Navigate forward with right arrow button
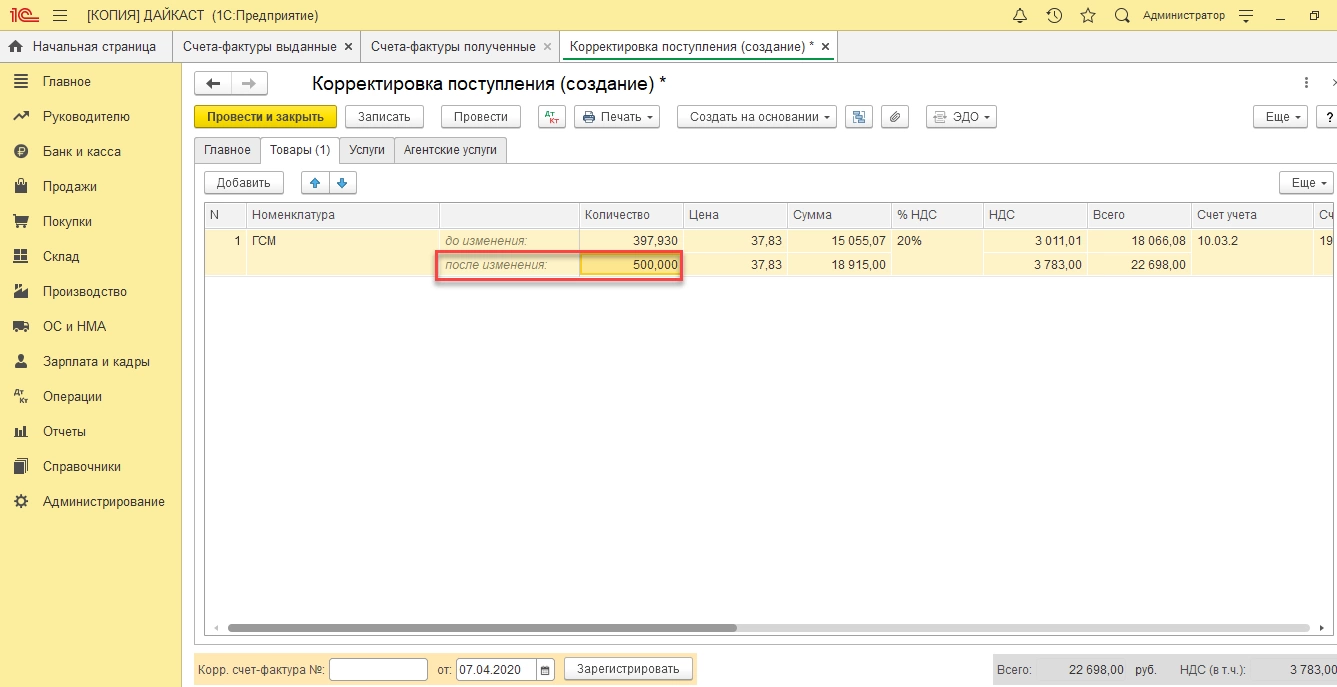The image size is (1337, 687). tap(249, 84)
